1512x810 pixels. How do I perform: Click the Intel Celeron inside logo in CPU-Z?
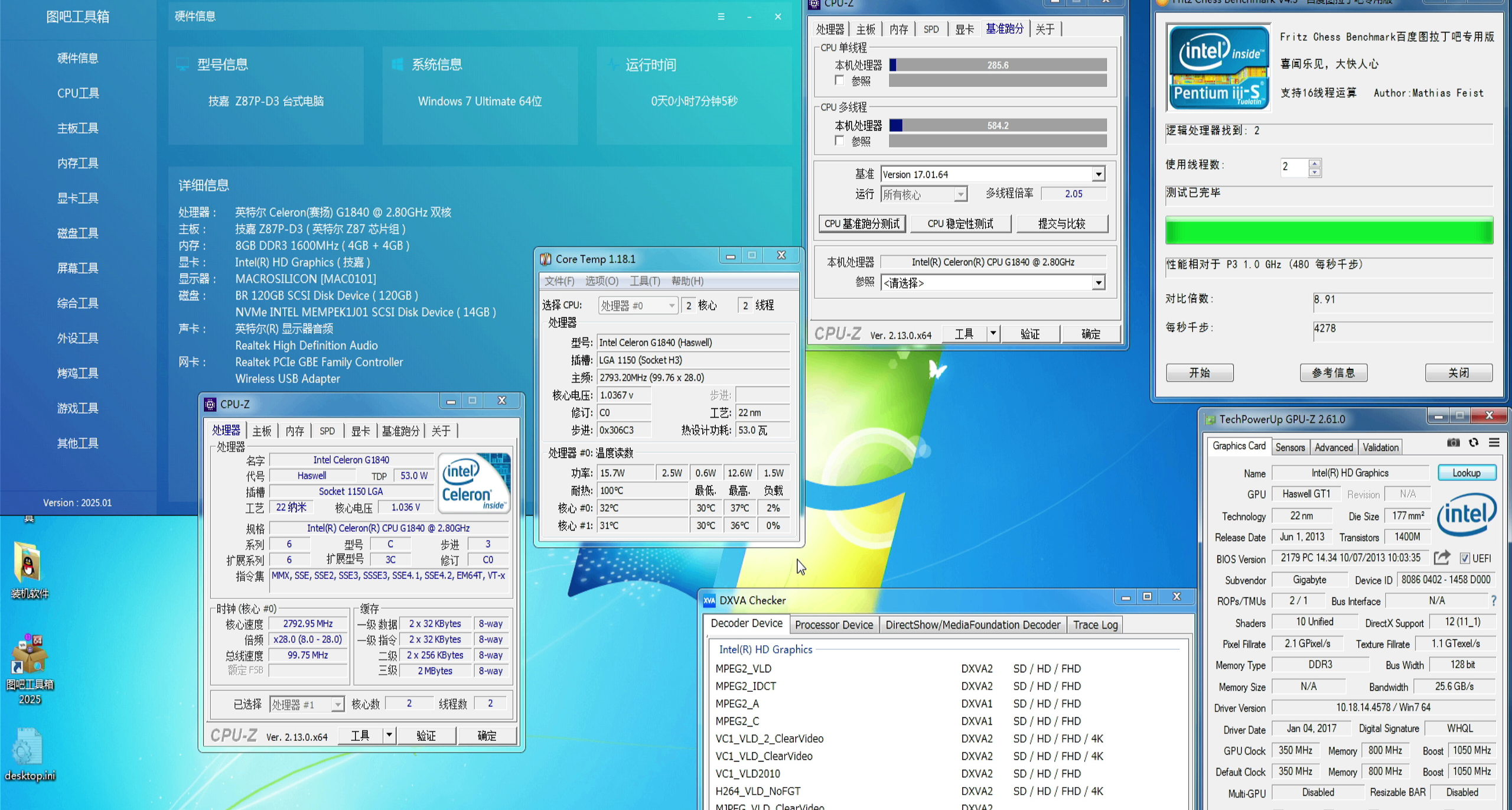(474, 483)
